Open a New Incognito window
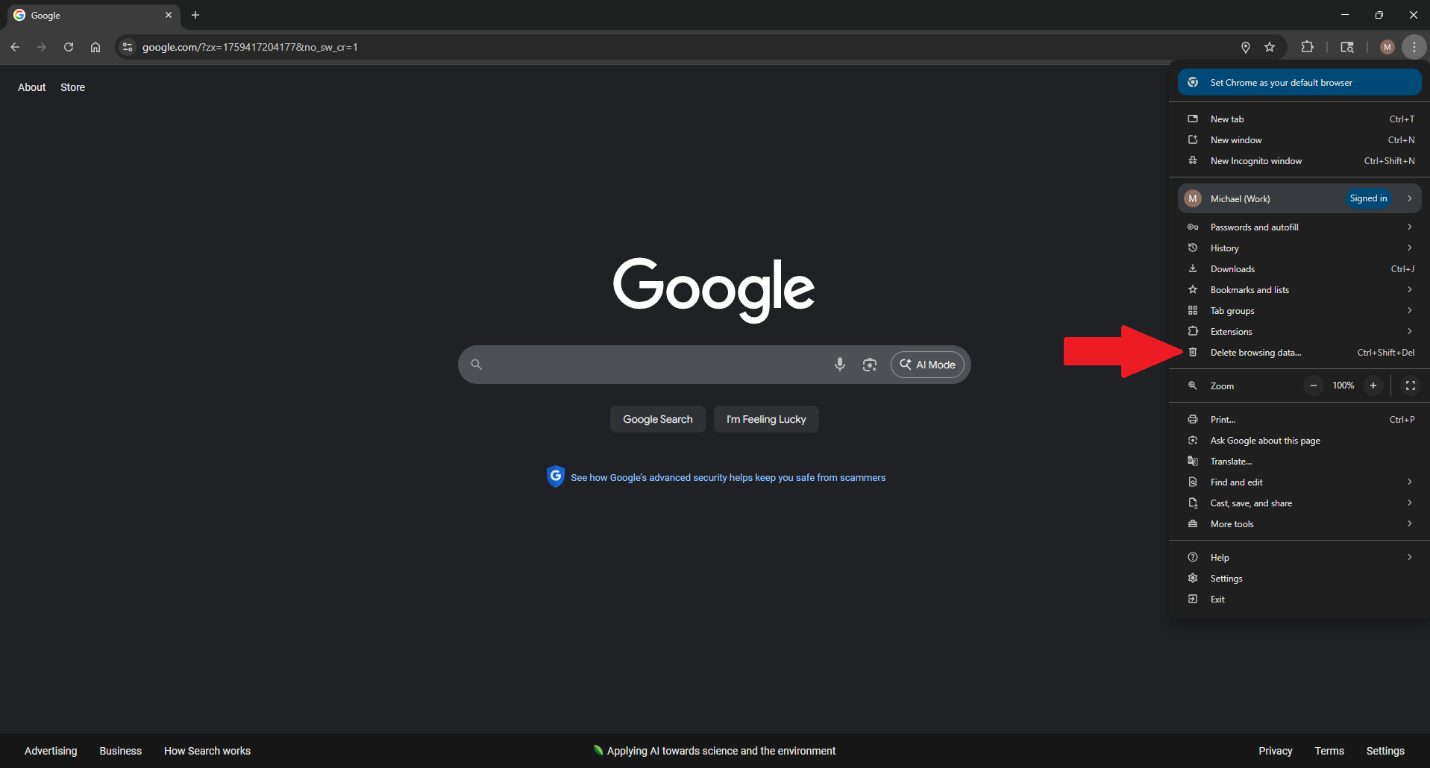 pyautogui.click(x=1299, y=161)
